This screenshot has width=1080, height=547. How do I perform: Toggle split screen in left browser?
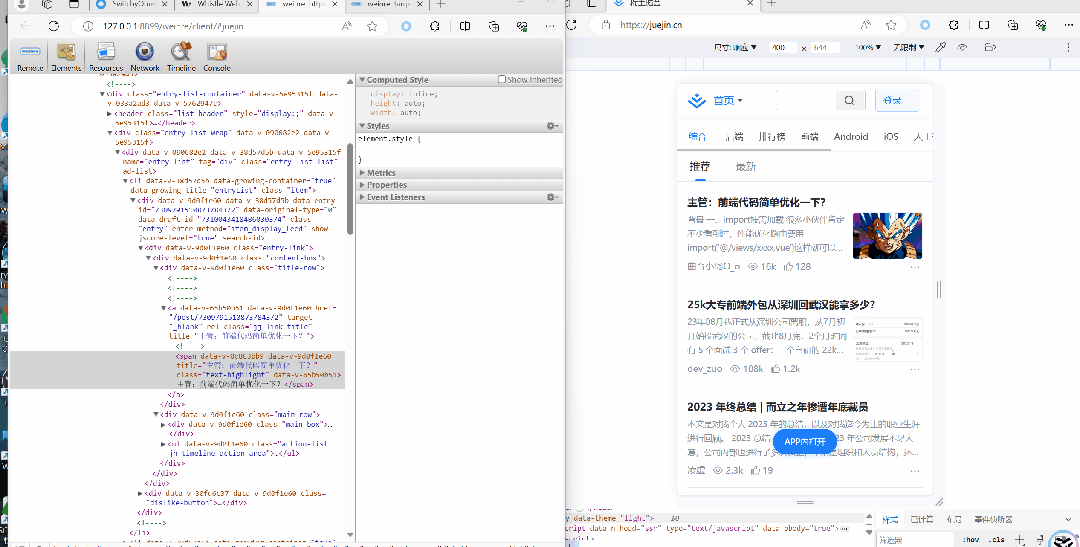point(465,26)
